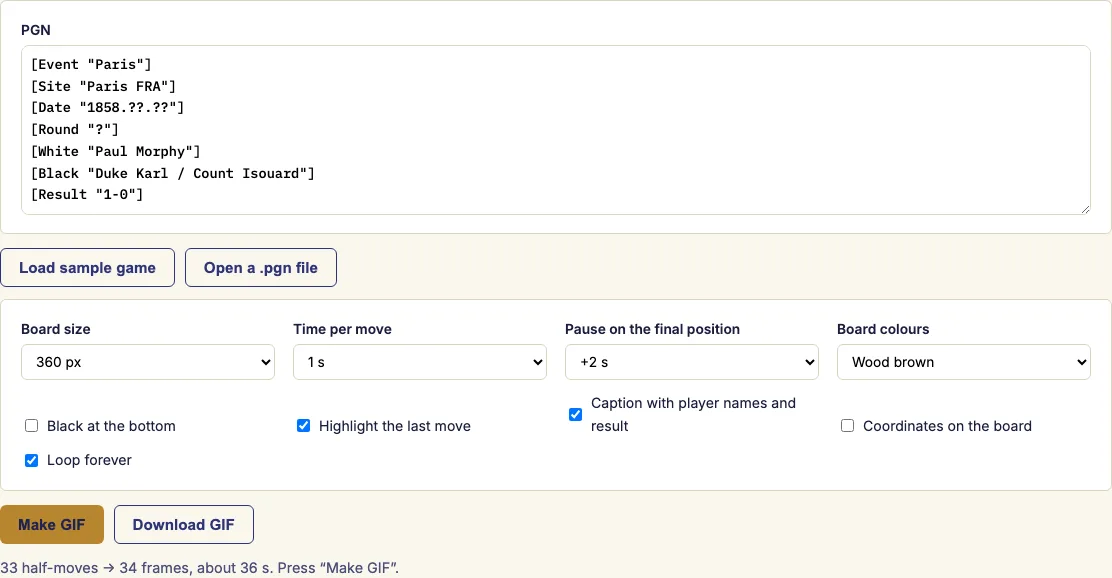This screenshot has height=578, width=1112.
Task: Click the [White "Paul Morphy"] line
Action: (116, 151)
